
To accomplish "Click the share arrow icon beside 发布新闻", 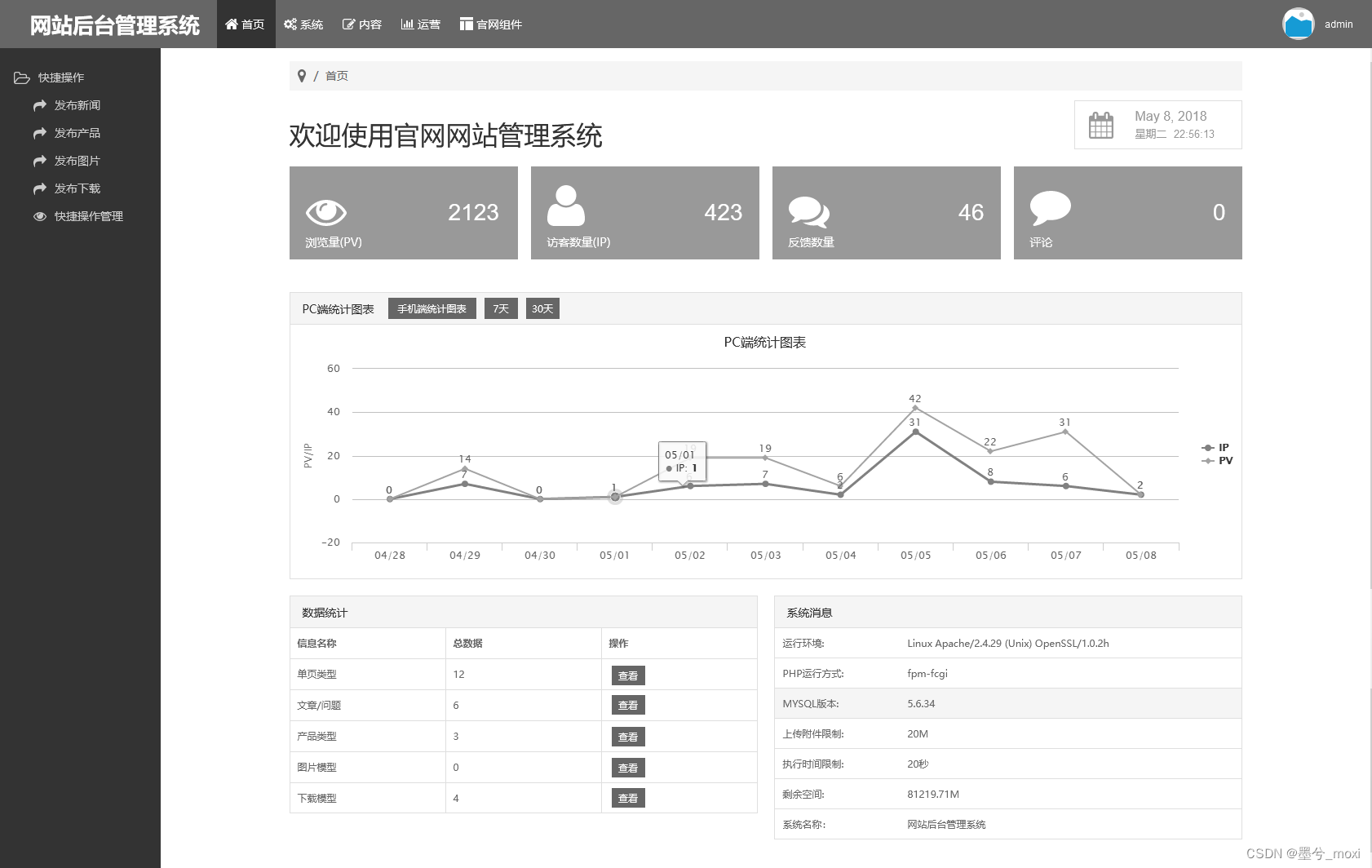I will tap(39, 105).
